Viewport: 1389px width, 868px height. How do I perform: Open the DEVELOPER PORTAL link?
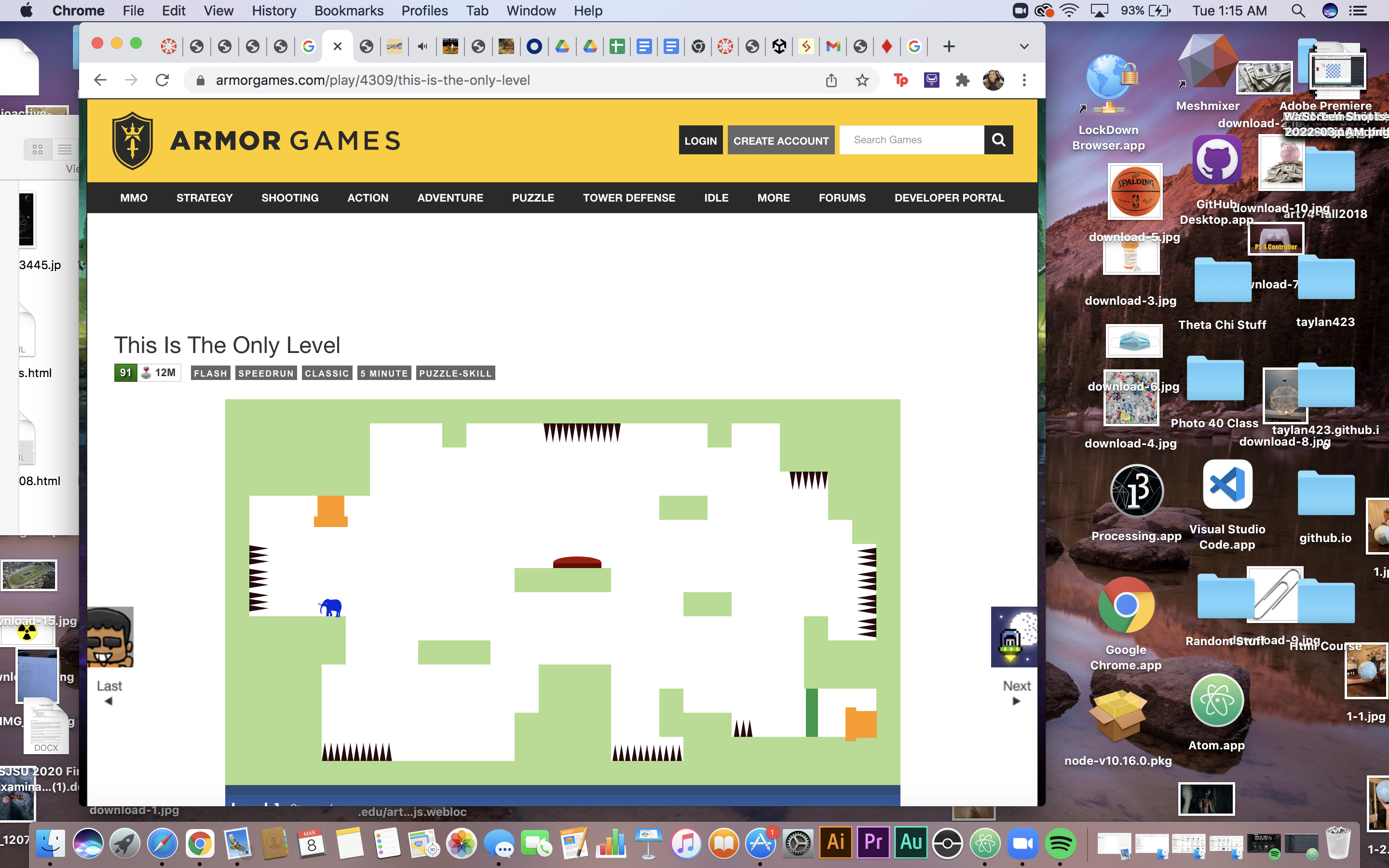(949, 198)
